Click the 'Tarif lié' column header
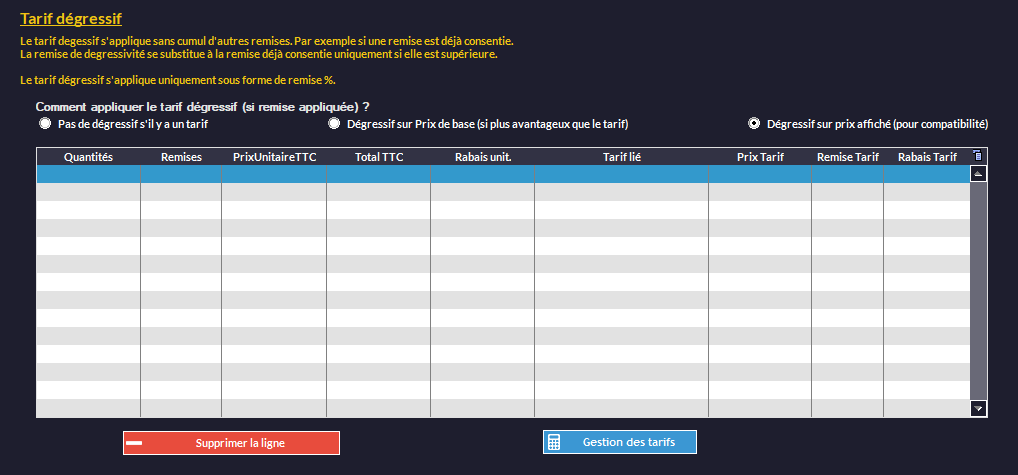 tap(621, 157)
